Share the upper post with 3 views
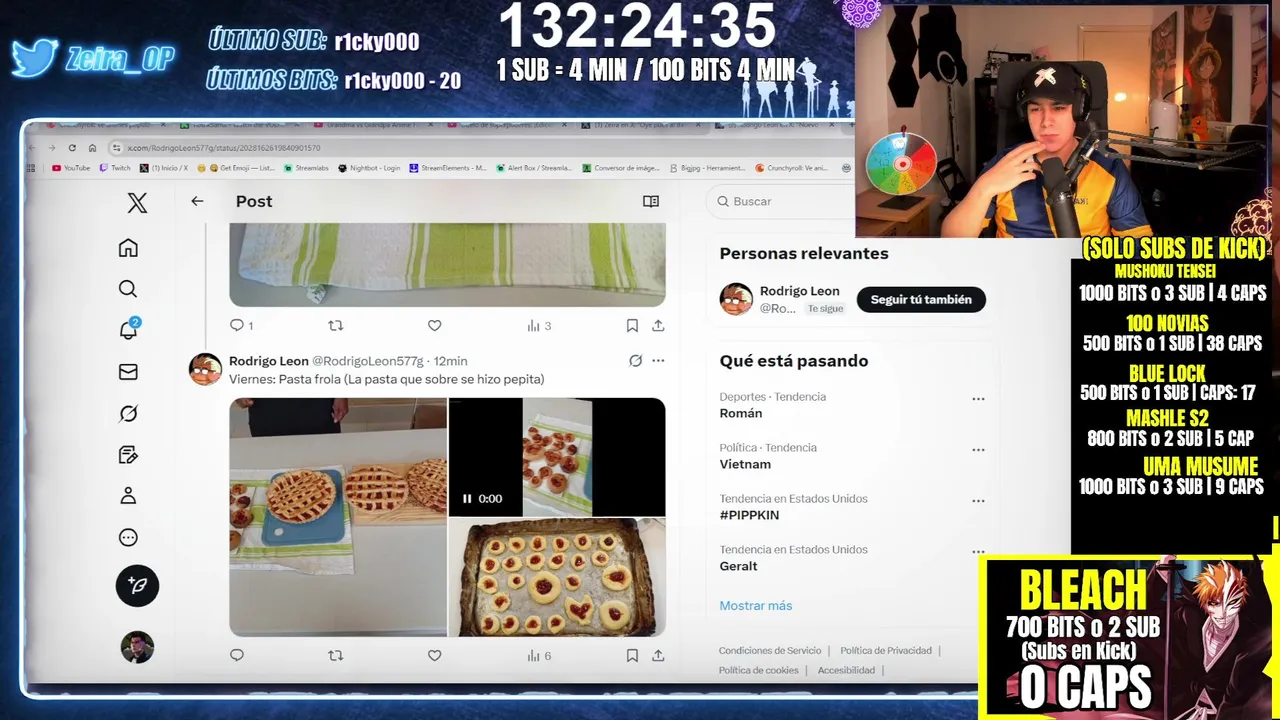Viewport: 1280px width, 720px height. pyautogui.click(x=658, y=325)
